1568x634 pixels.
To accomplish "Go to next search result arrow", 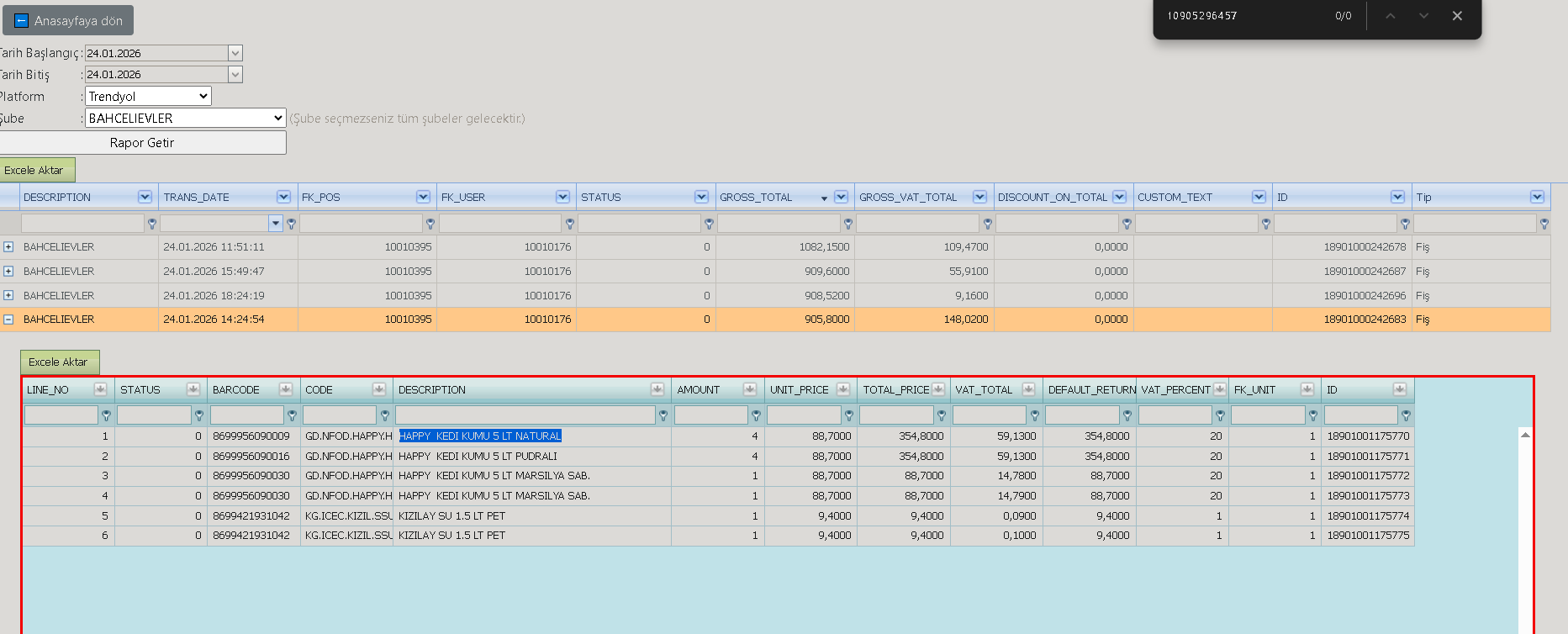I will click(x=1423, y=16).
